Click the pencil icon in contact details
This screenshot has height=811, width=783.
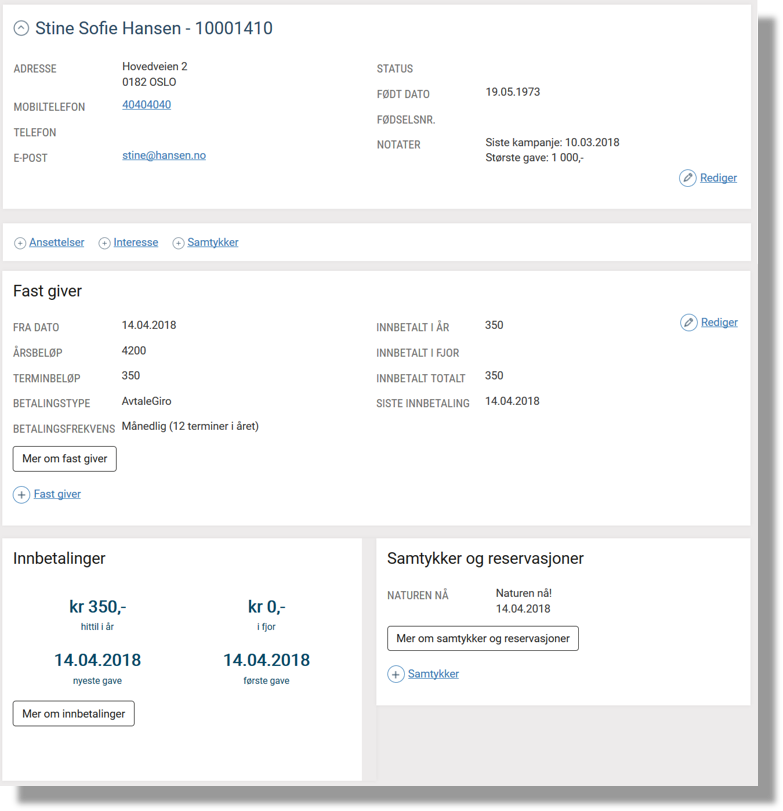point(687,178)
